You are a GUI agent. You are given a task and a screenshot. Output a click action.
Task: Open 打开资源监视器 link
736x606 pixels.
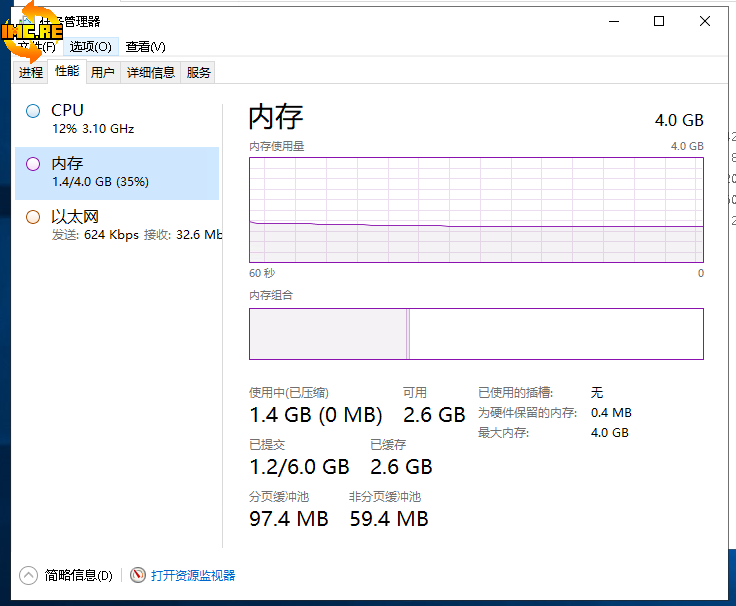coord(193,575)
